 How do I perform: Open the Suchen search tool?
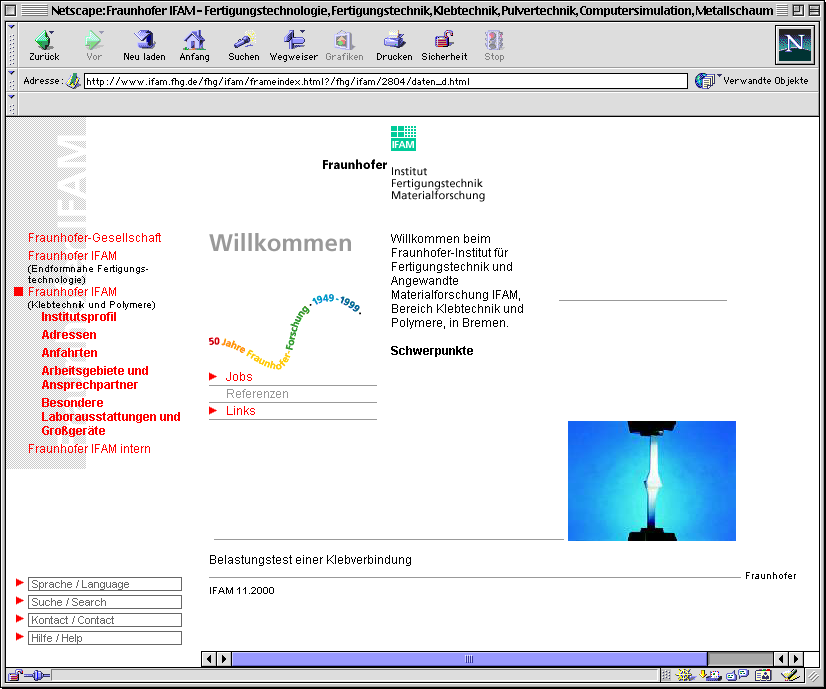244,45
